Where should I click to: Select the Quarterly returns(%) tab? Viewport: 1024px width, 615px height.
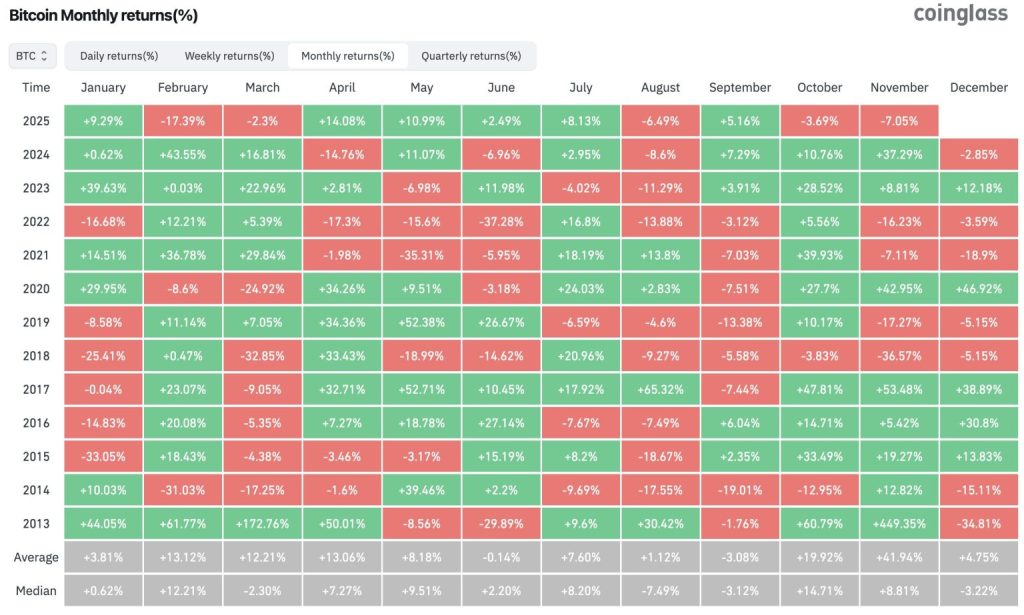click(x=470, y=56)
